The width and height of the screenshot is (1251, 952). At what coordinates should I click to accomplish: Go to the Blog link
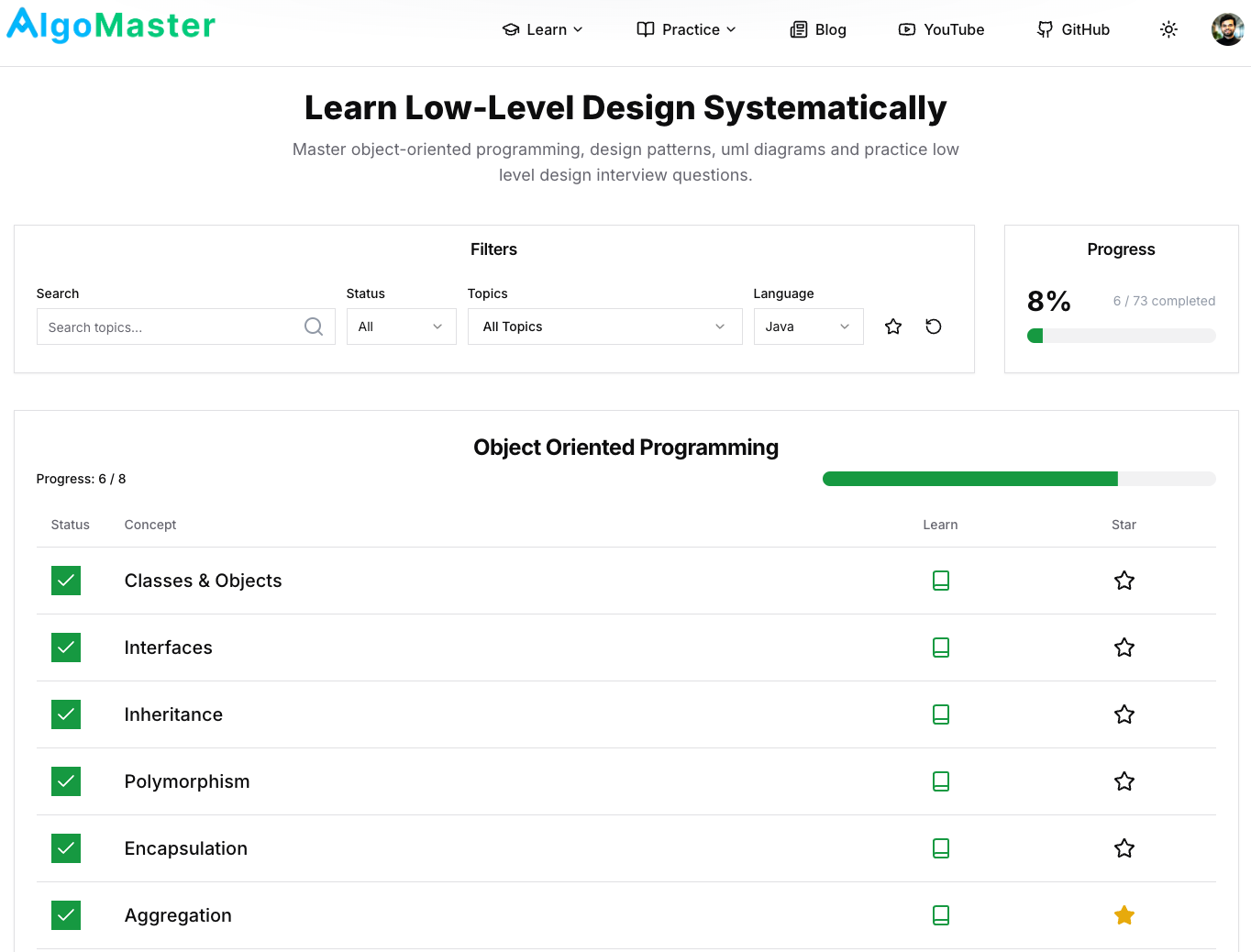click(x=818, y=29)
